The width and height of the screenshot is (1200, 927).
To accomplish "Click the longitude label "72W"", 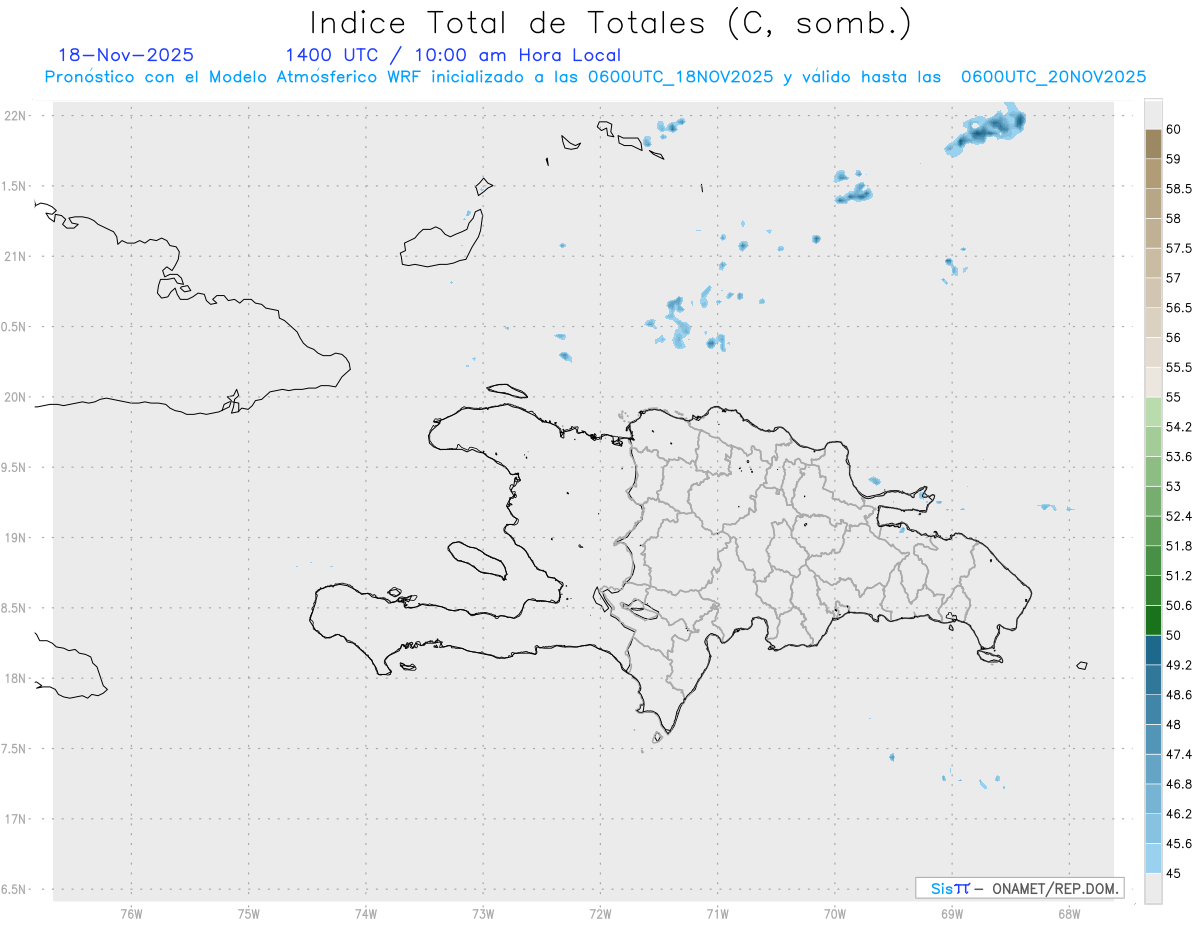I will (600, 912).
